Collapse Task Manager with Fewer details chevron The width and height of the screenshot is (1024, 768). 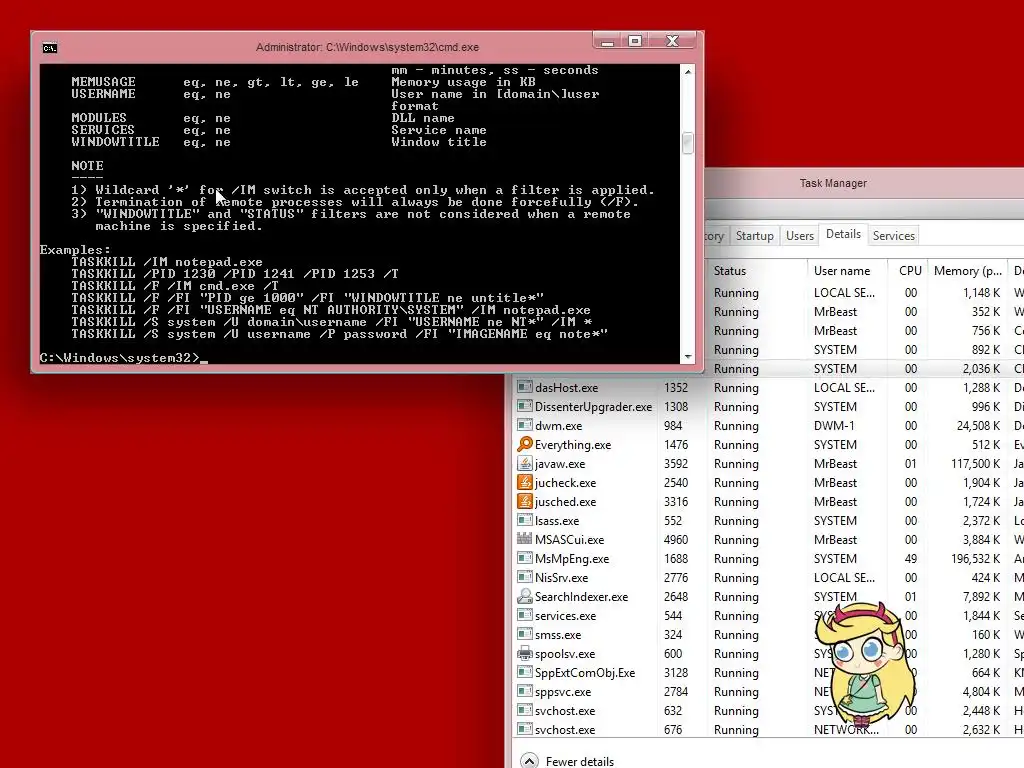(530, 761)
